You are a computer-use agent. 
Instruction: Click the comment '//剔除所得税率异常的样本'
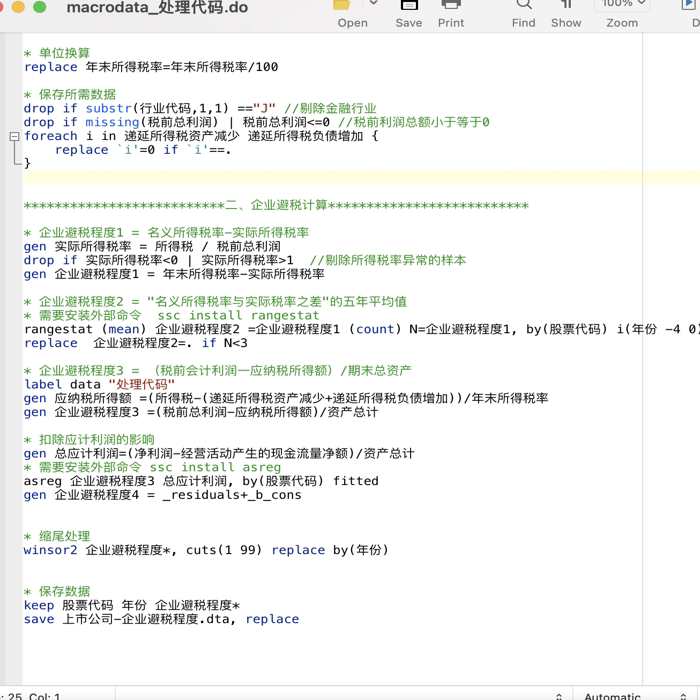click(388, 260)
